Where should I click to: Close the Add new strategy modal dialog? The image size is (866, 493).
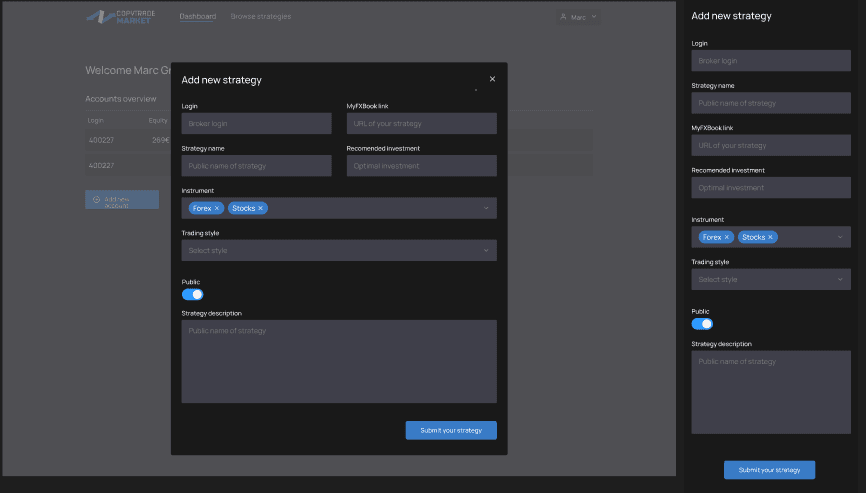pos(492,79)
